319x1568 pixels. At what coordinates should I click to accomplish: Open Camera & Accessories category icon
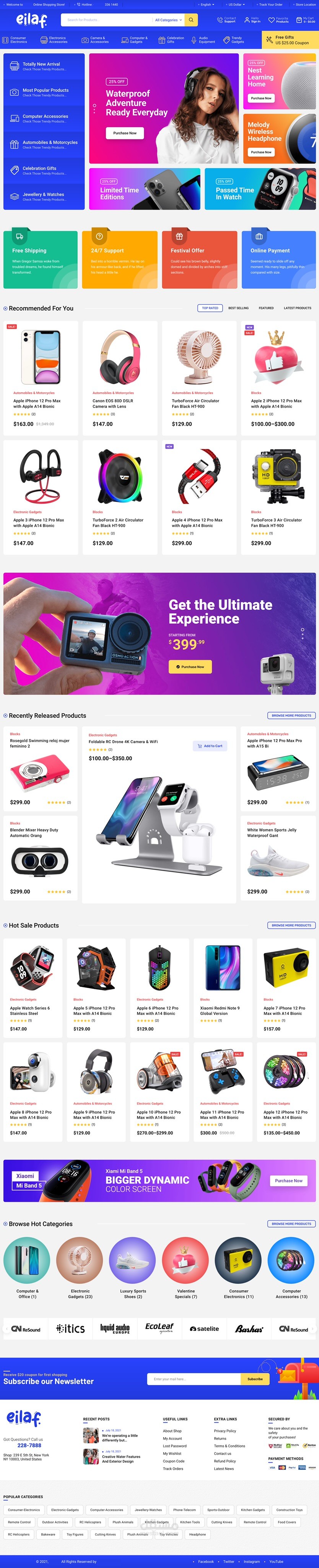coord(85,40)
